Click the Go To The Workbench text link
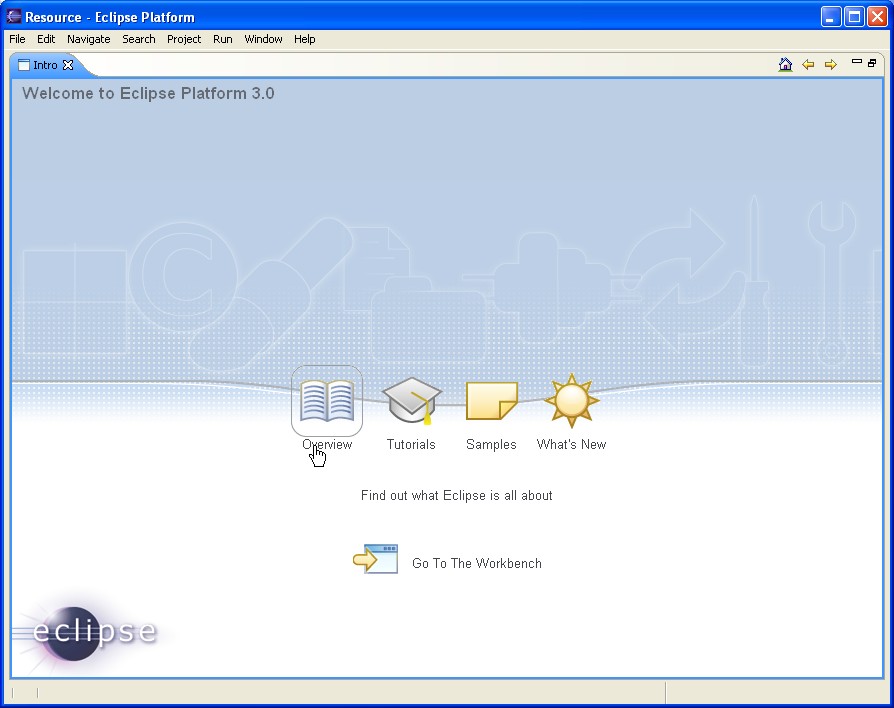This screenshot has width=894, height=708. coord(477,563)
